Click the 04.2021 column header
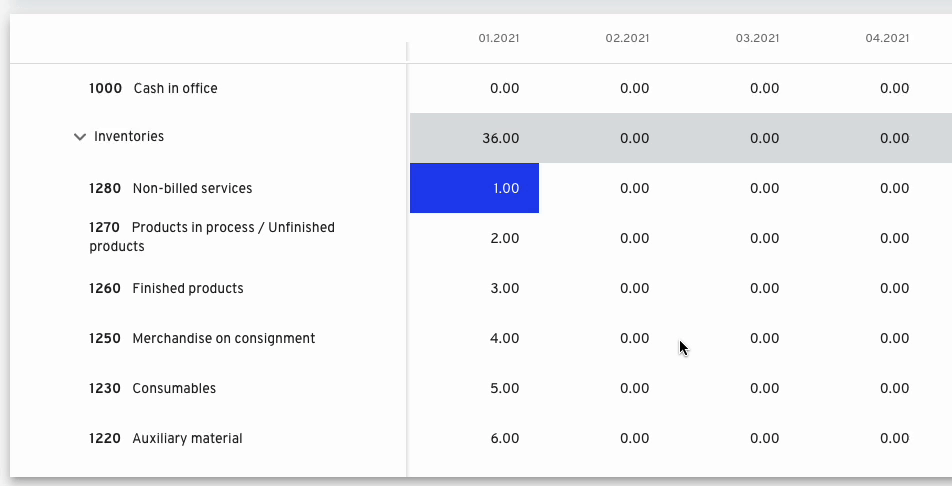952x486 pixels. pos(887,38)
